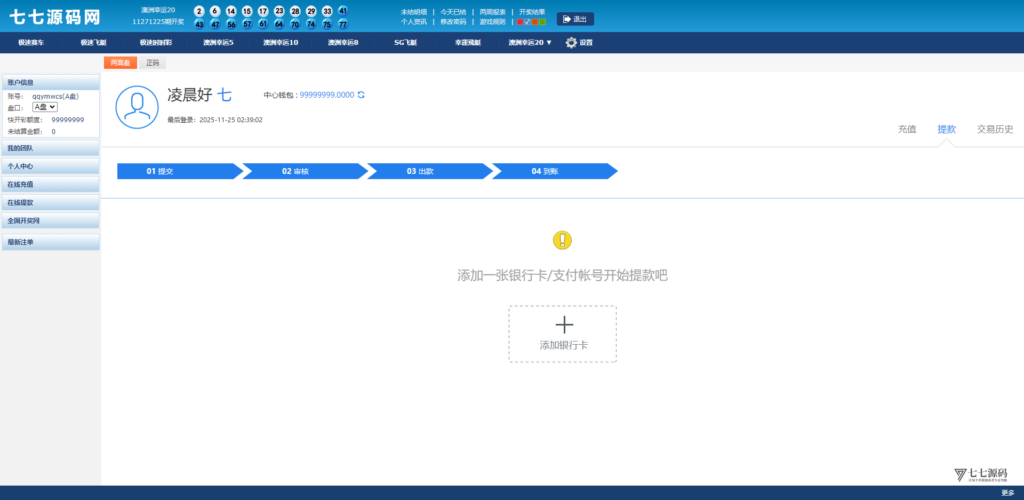Open the 幸运飞艇 game

pos(468,42)
